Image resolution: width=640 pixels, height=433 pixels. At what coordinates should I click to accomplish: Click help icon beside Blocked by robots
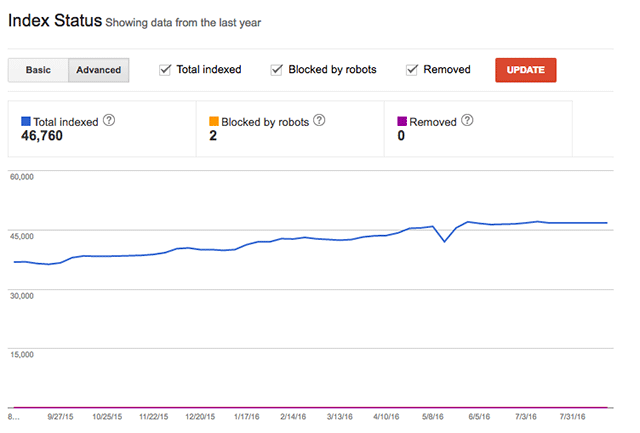tap(320, 121)
